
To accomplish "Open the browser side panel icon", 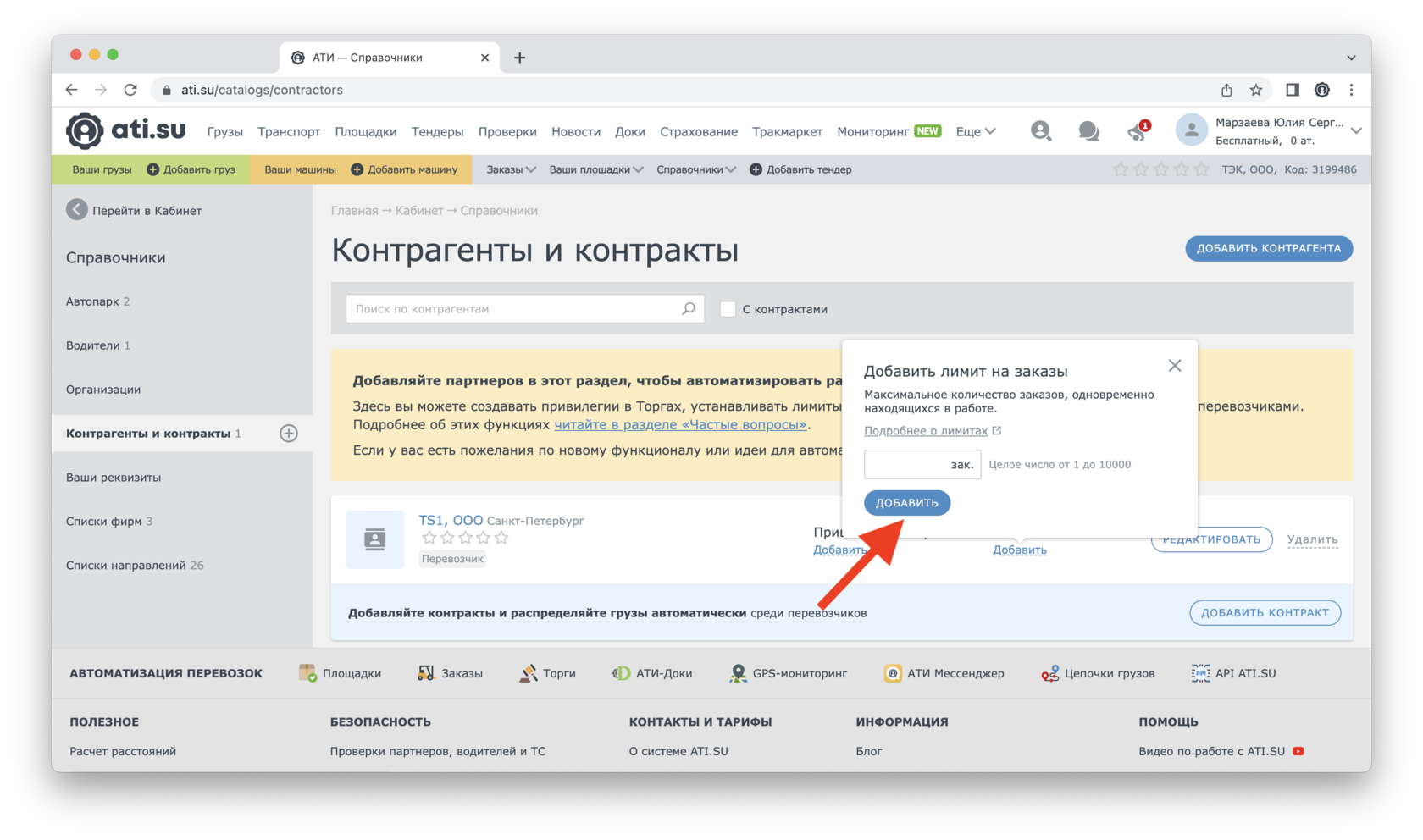I will [1293, 90].
